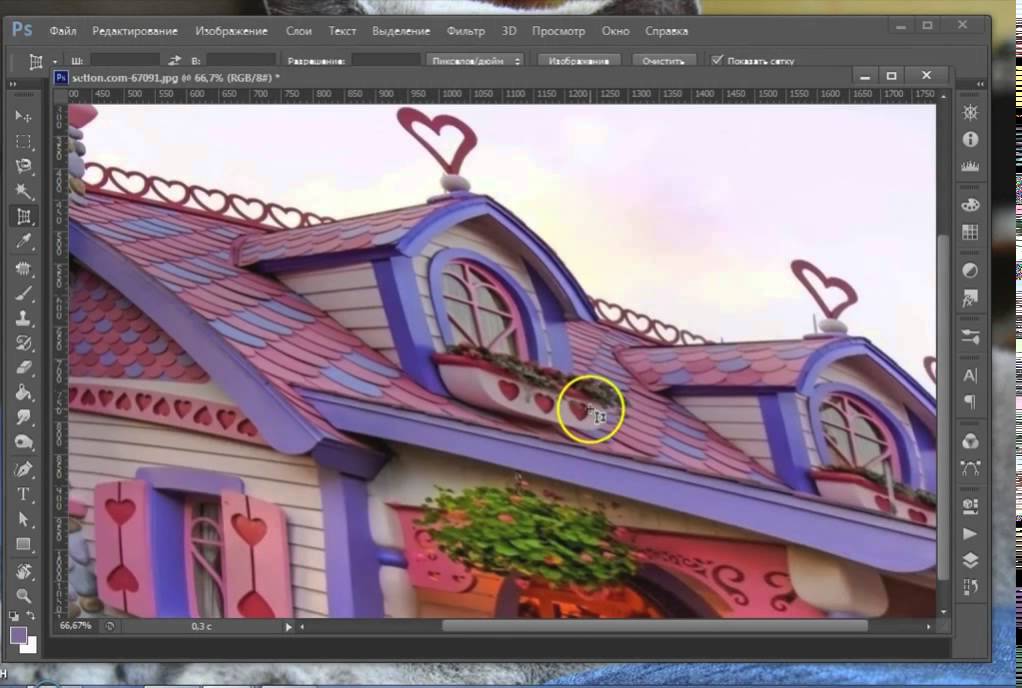Open the Swatches grid panel icon
The image size is (1022, 688).
pos(970,232)
